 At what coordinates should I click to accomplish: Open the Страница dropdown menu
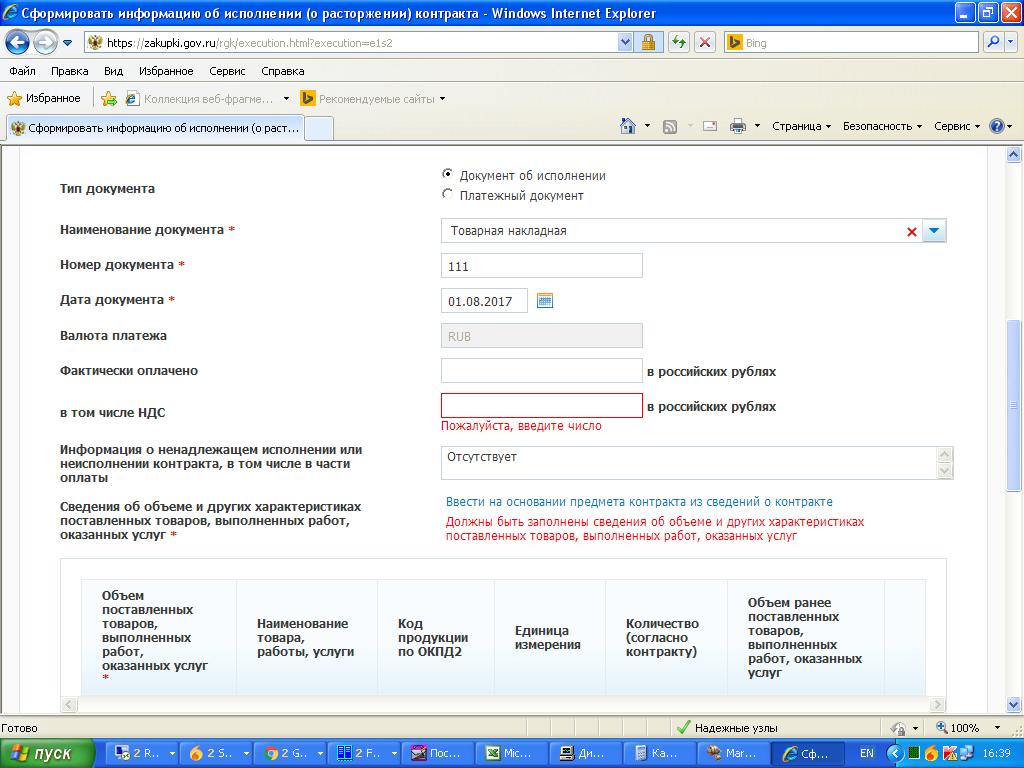(801, 126)
